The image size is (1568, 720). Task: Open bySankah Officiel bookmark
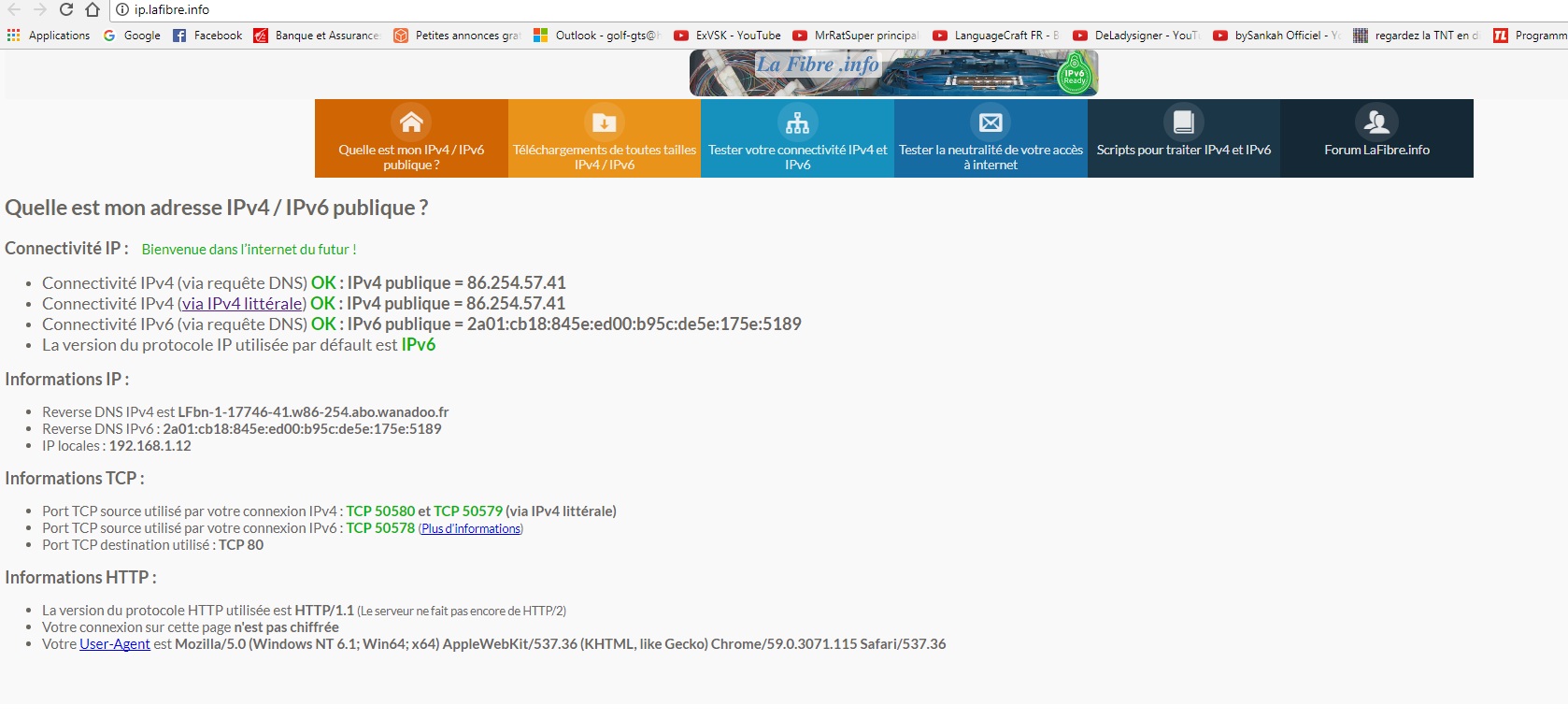(x=1276, y=36)
